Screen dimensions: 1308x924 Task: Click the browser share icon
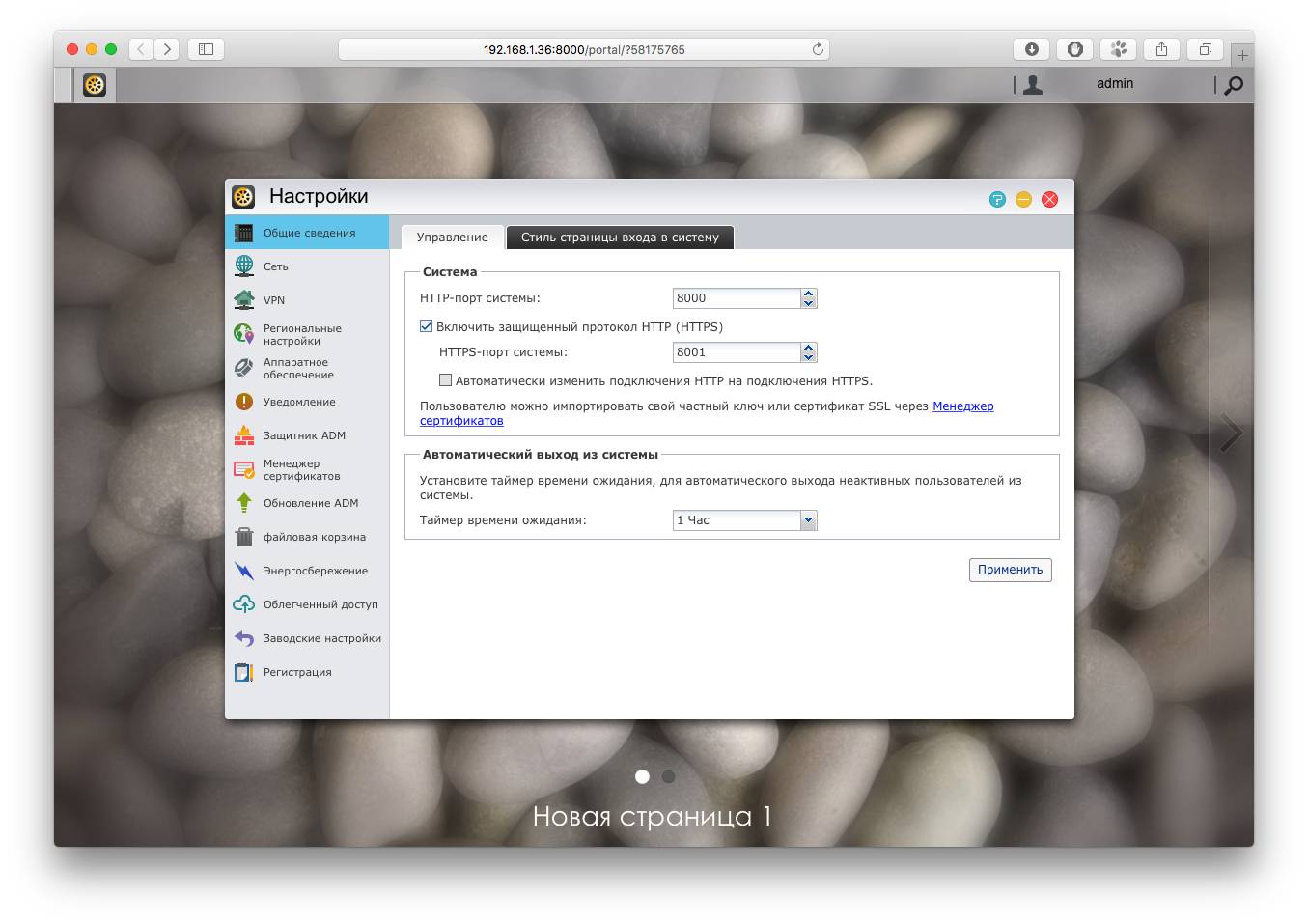1162,49
